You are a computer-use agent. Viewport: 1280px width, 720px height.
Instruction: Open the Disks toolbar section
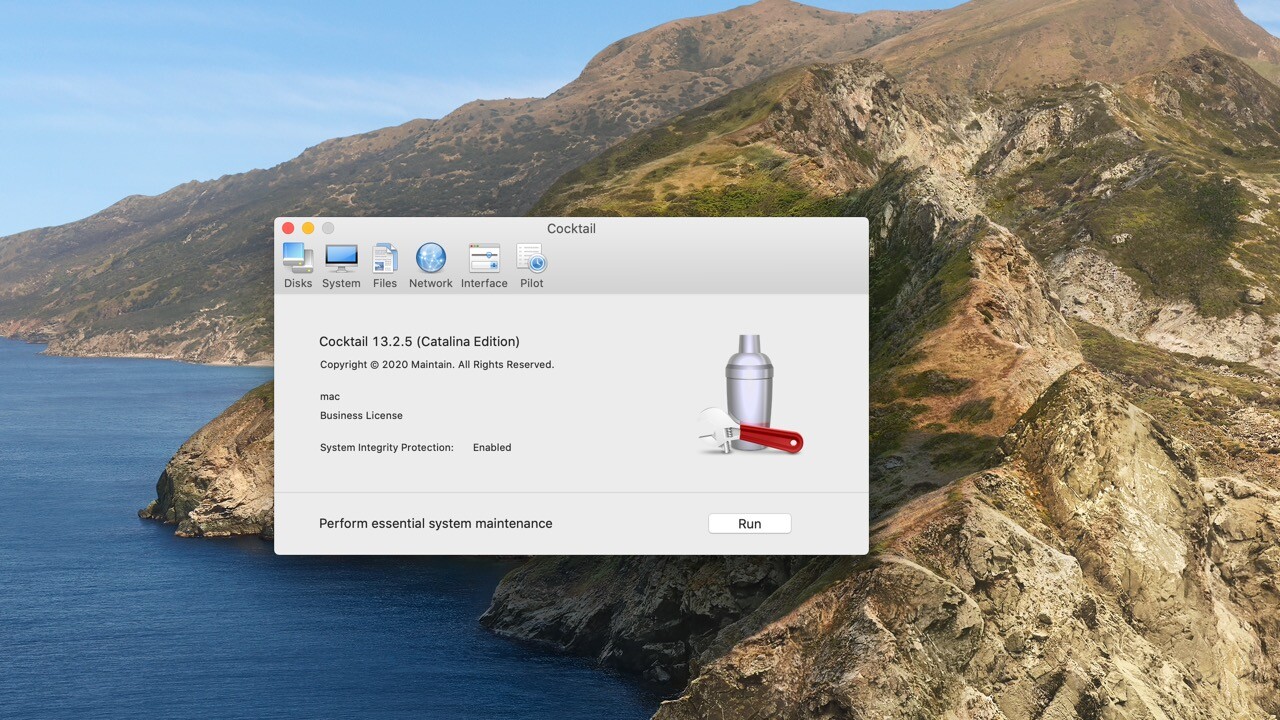[x=298, y=266]
